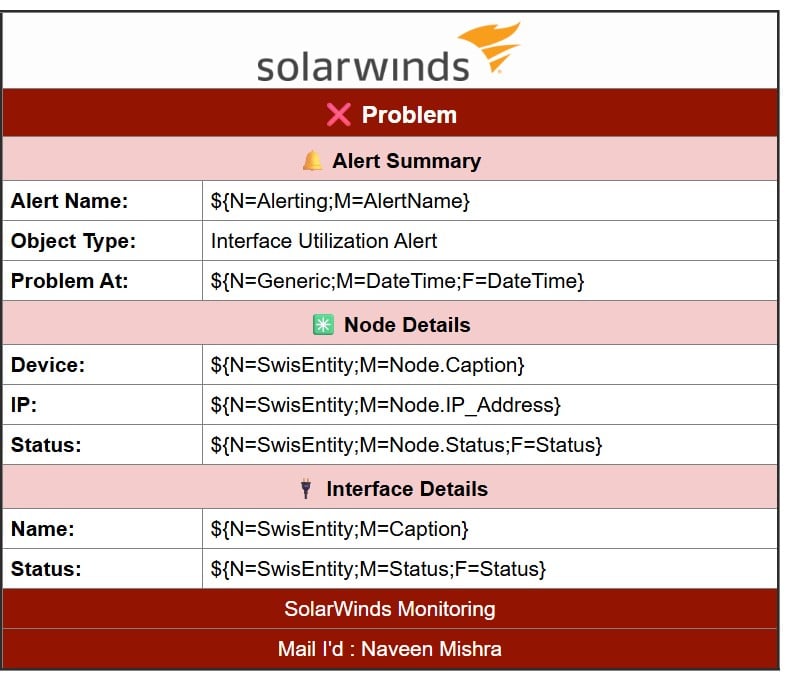Click the orange flame emblem in logo
This screenshot has width=787, height=678.
(489, 48)
